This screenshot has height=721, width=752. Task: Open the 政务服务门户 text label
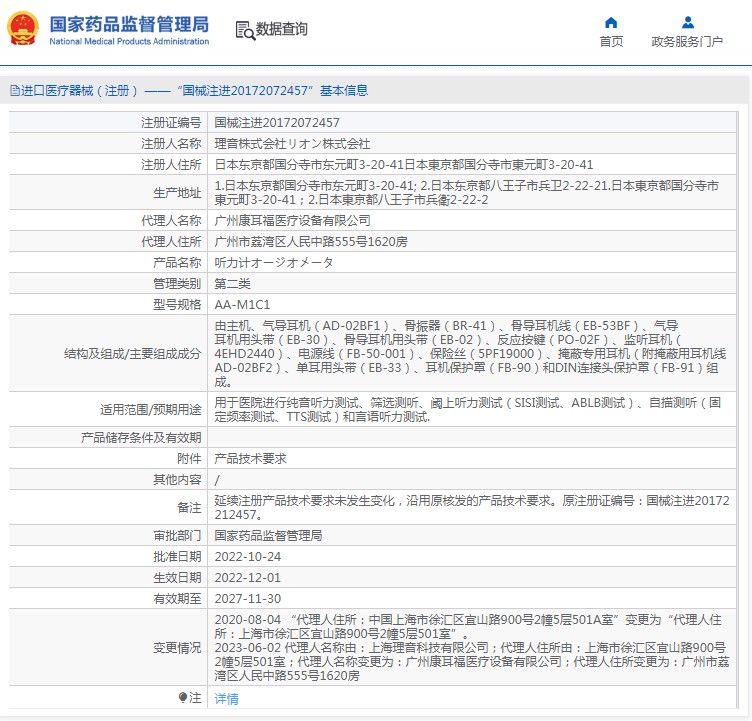pyautogui.click(x=687, y=42)
